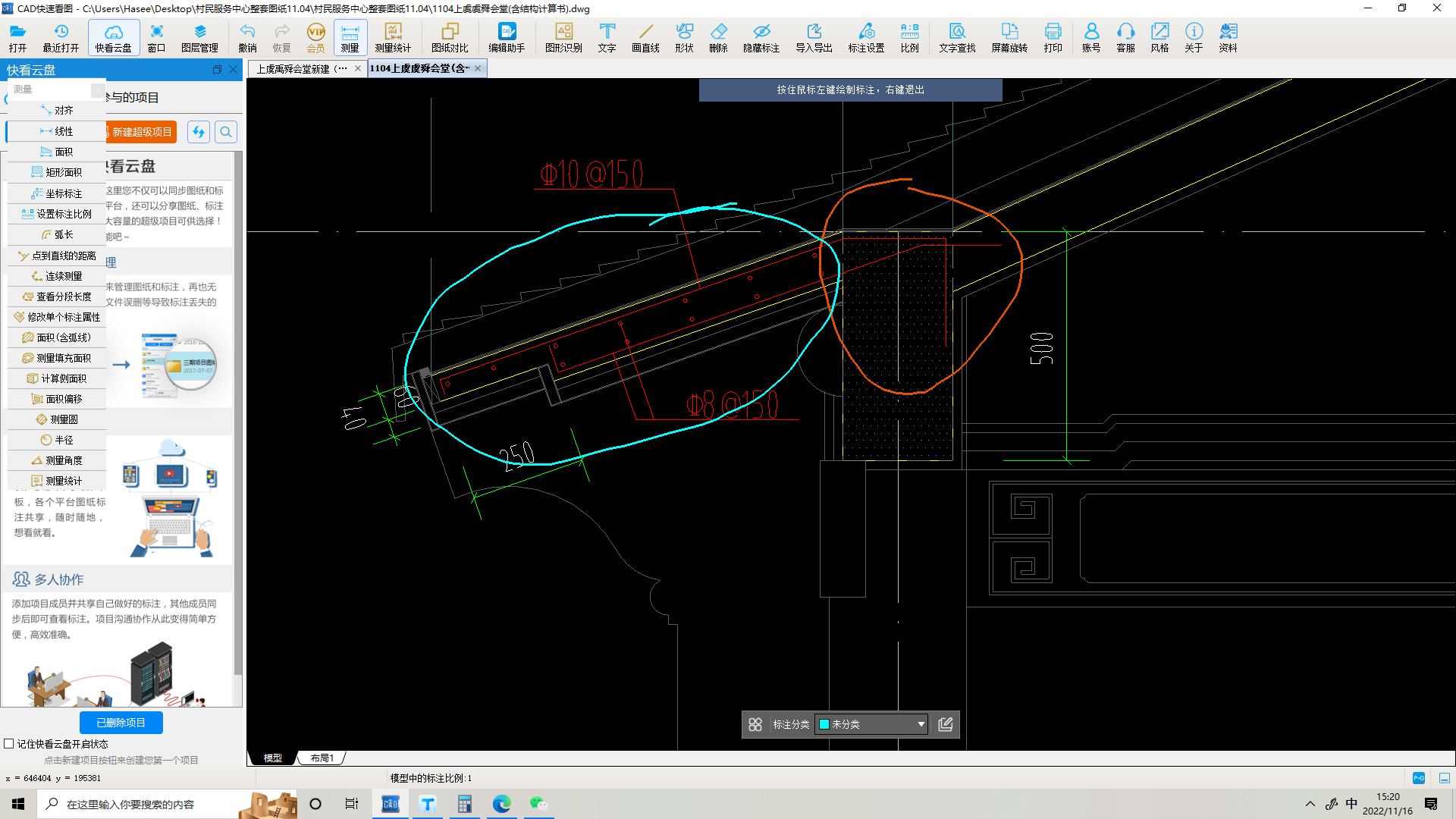The width and height of the screenshot is (1456, 819).
Task: Select 测量填充面积 hatch area
Action: pos(57,358)
